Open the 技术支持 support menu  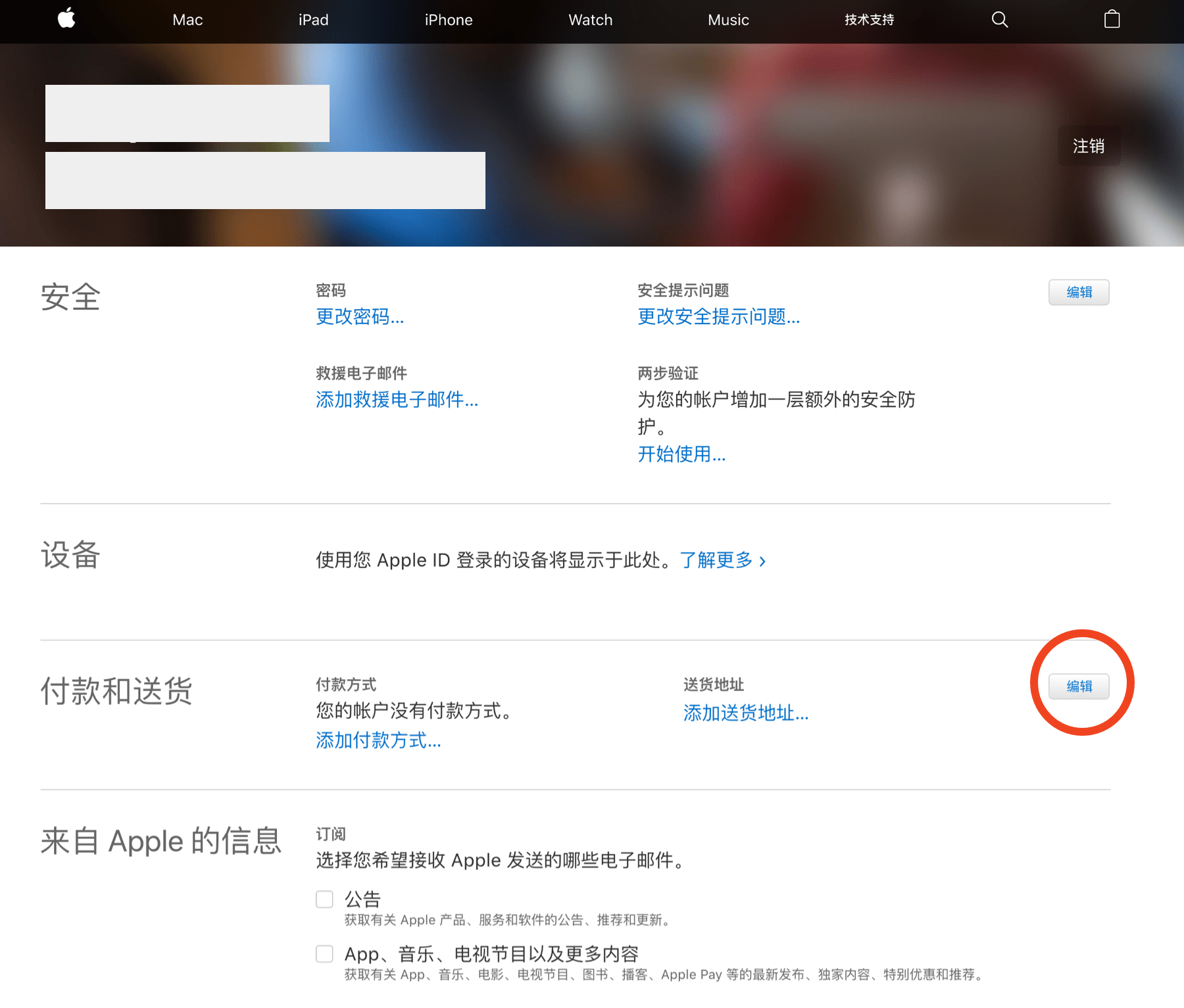(869, 20)
